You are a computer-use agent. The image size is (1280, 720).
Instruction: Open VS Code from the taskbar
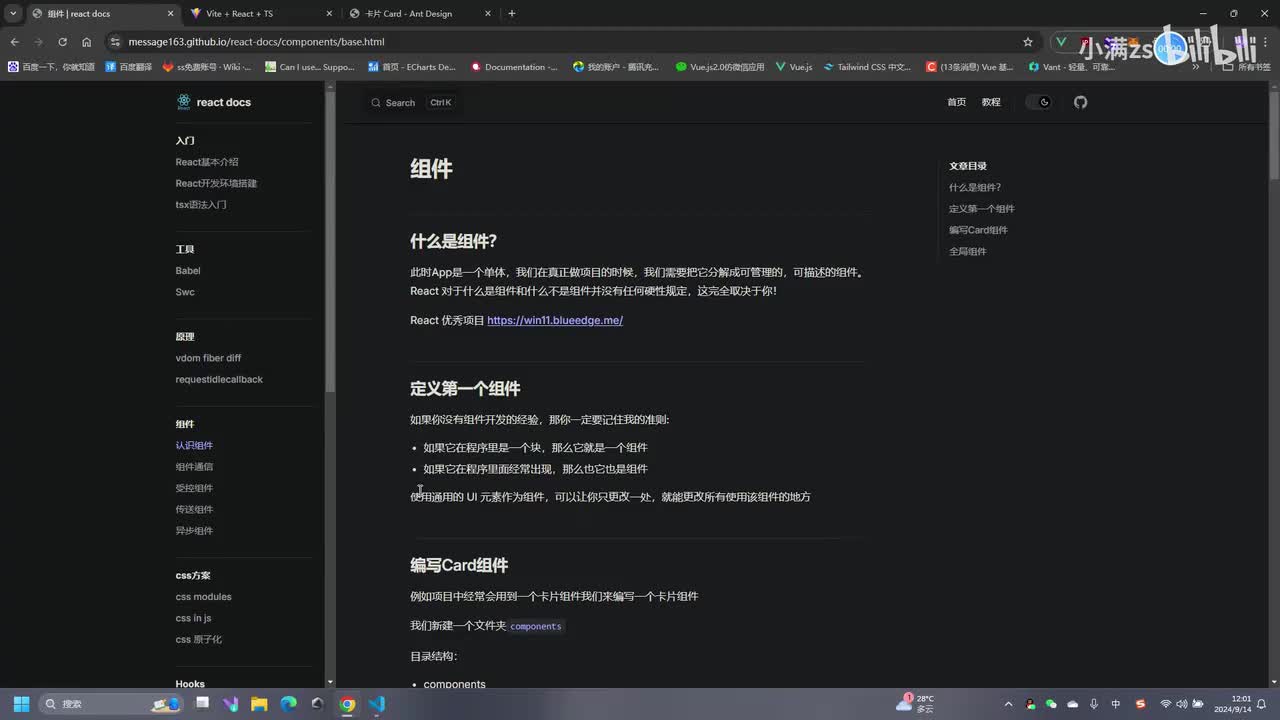point(376,704)
